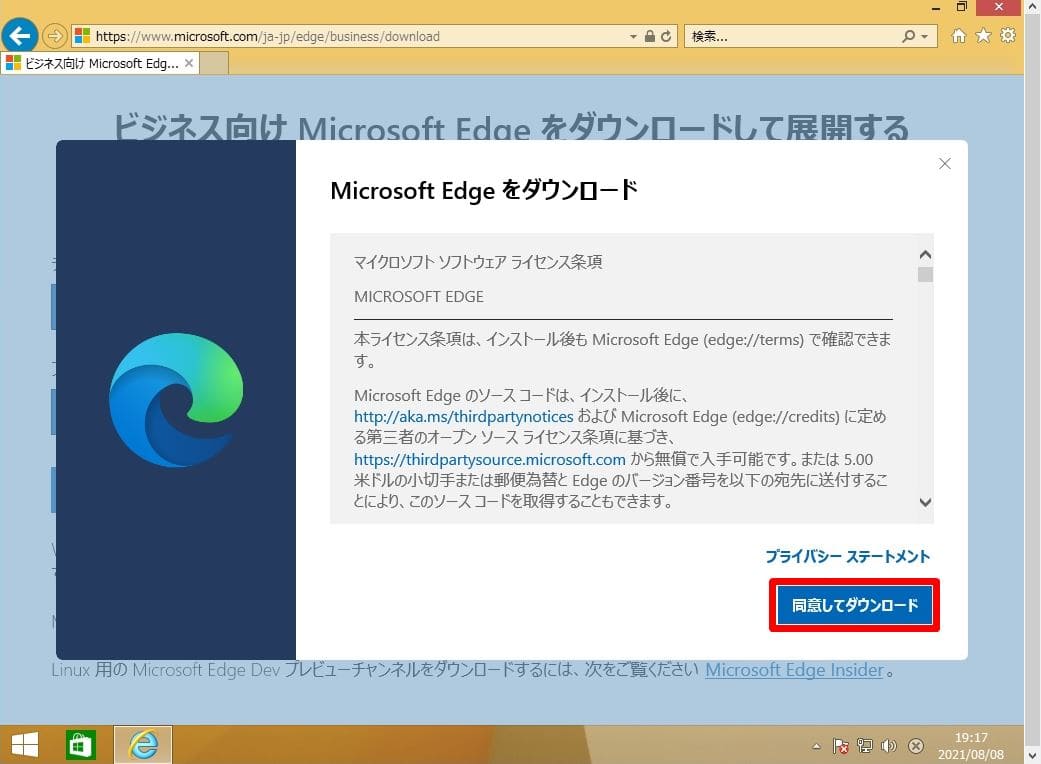
Task: Click the network icon in system tray
Action: coord(864,746)
